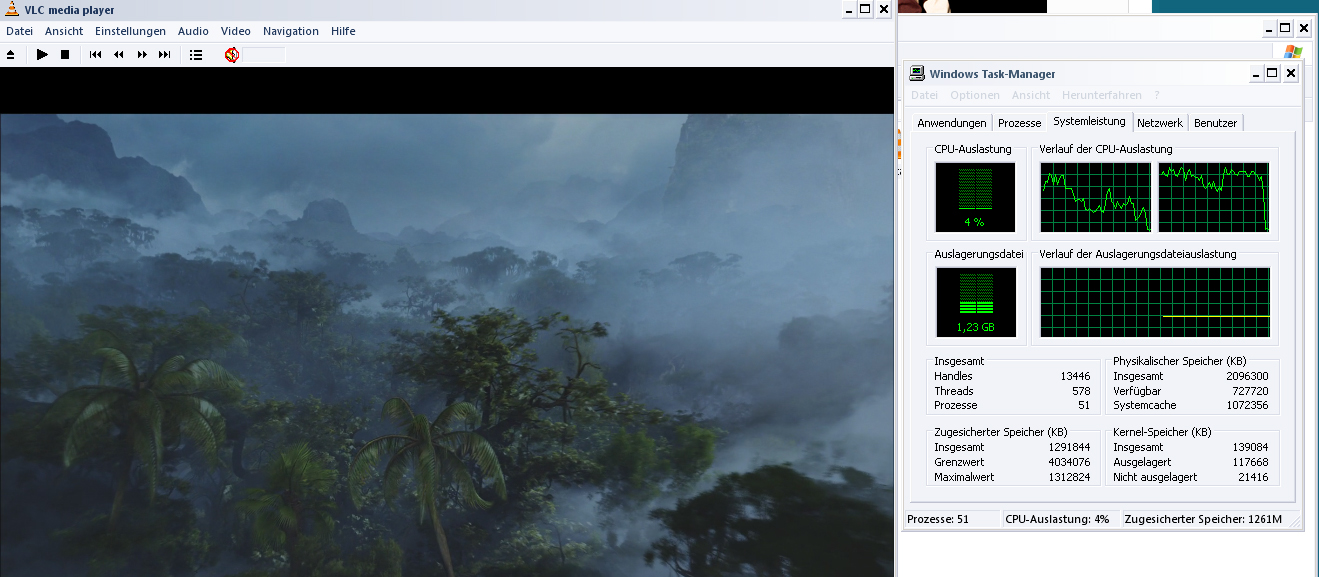Click the Task Manager title bar icon

coord(917,73)
